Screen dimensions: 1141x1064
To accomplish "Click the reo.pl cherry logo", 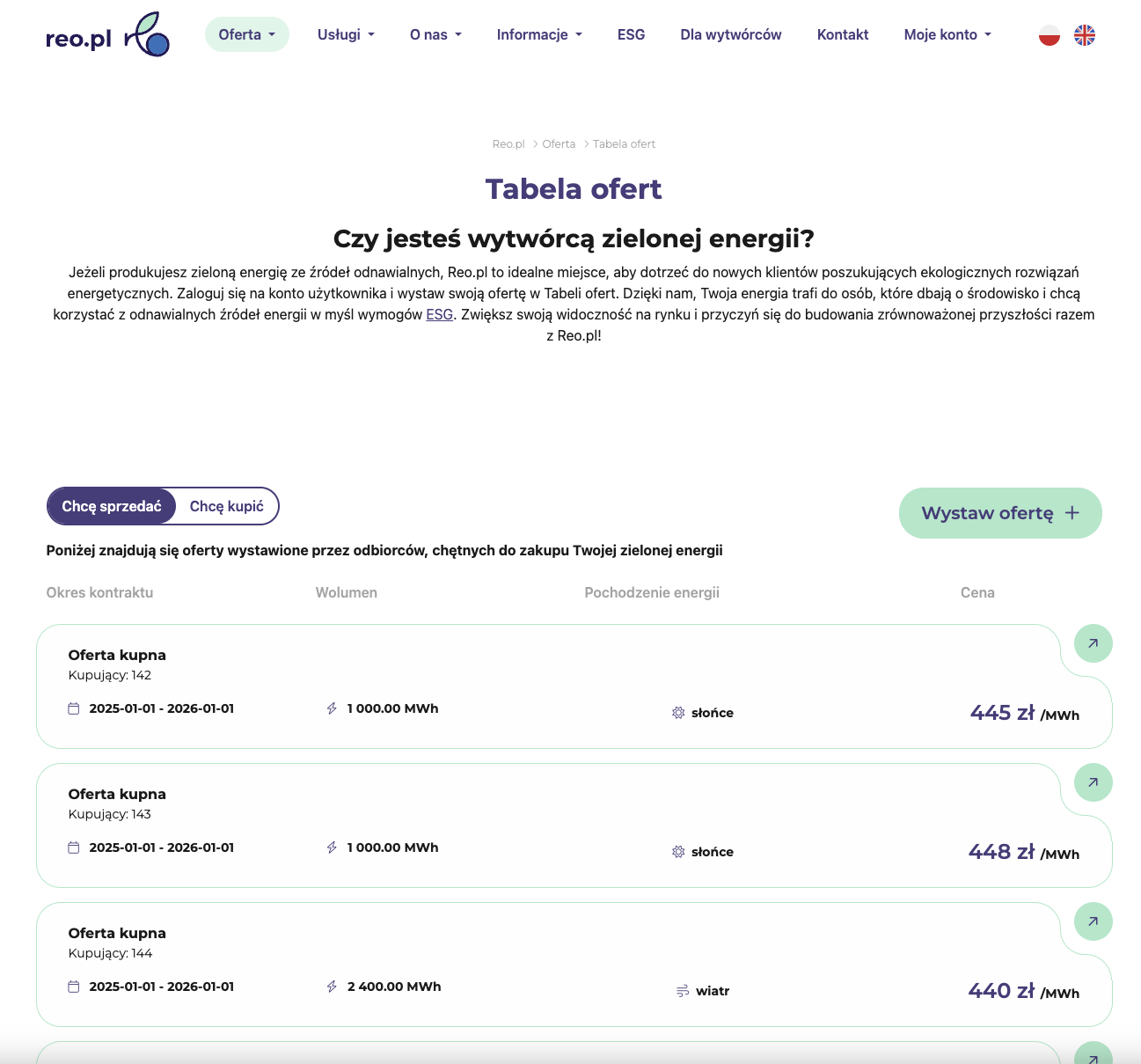I will point(107,35).
